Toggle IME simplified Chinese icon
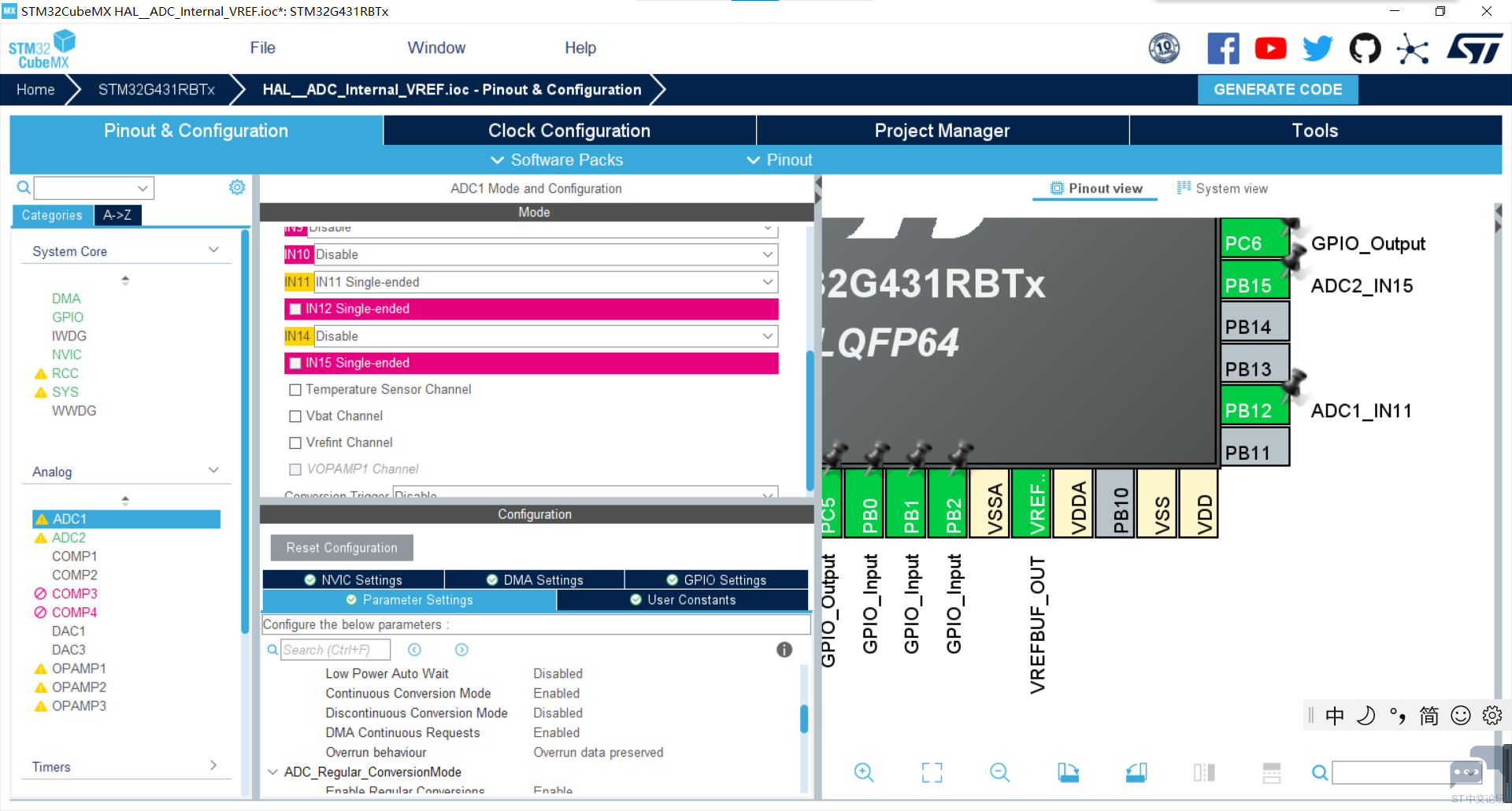 click(1429, 715)
